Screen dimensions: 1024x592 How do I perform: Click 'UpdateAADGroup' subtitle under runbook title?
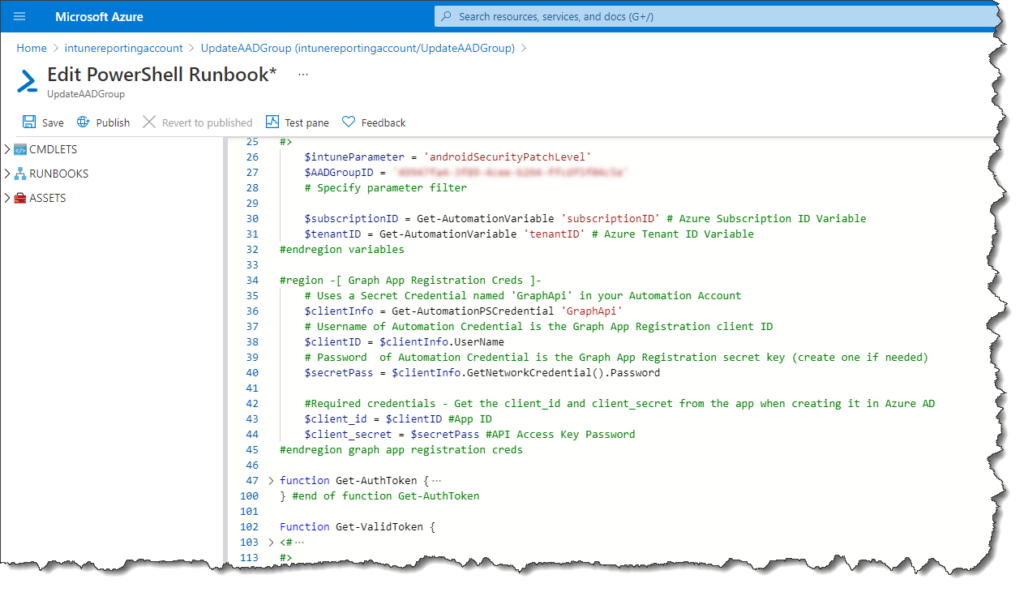coord(86,94)
